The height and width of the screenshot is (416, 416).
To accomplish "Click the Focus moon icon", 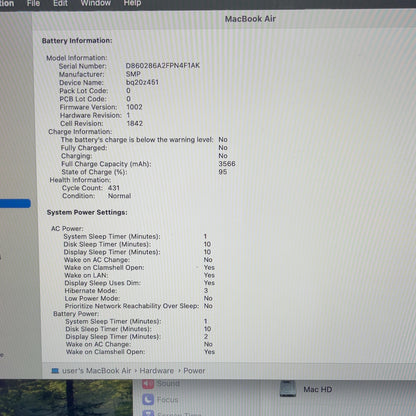I will click(x=148, y=399).
